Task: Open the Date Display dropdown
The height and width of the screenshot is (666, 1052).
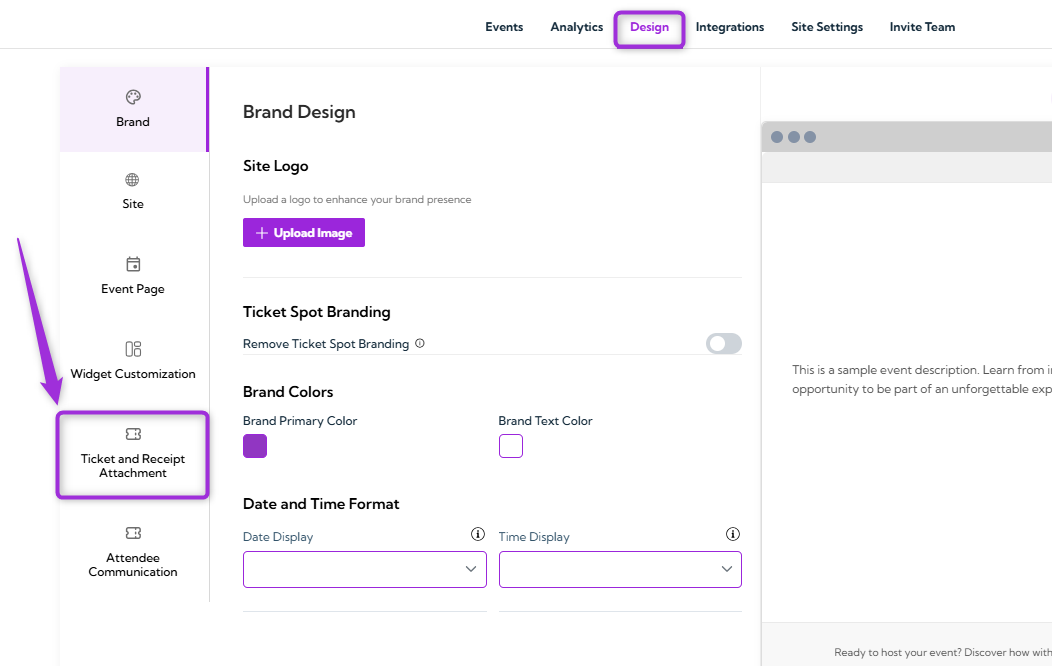Action: [x=364, y=569]
